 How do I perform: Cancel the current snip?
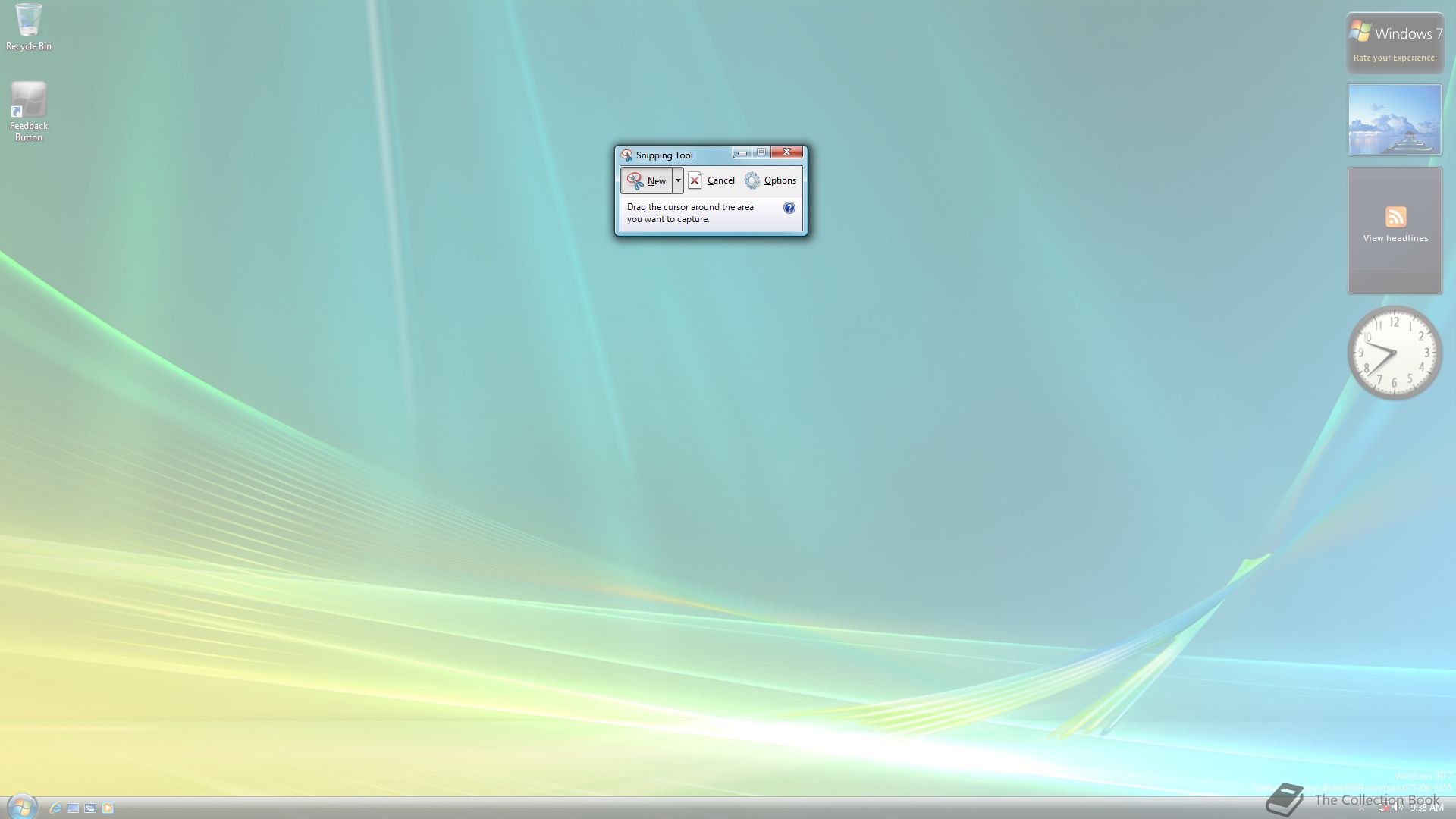click(711, 180)
